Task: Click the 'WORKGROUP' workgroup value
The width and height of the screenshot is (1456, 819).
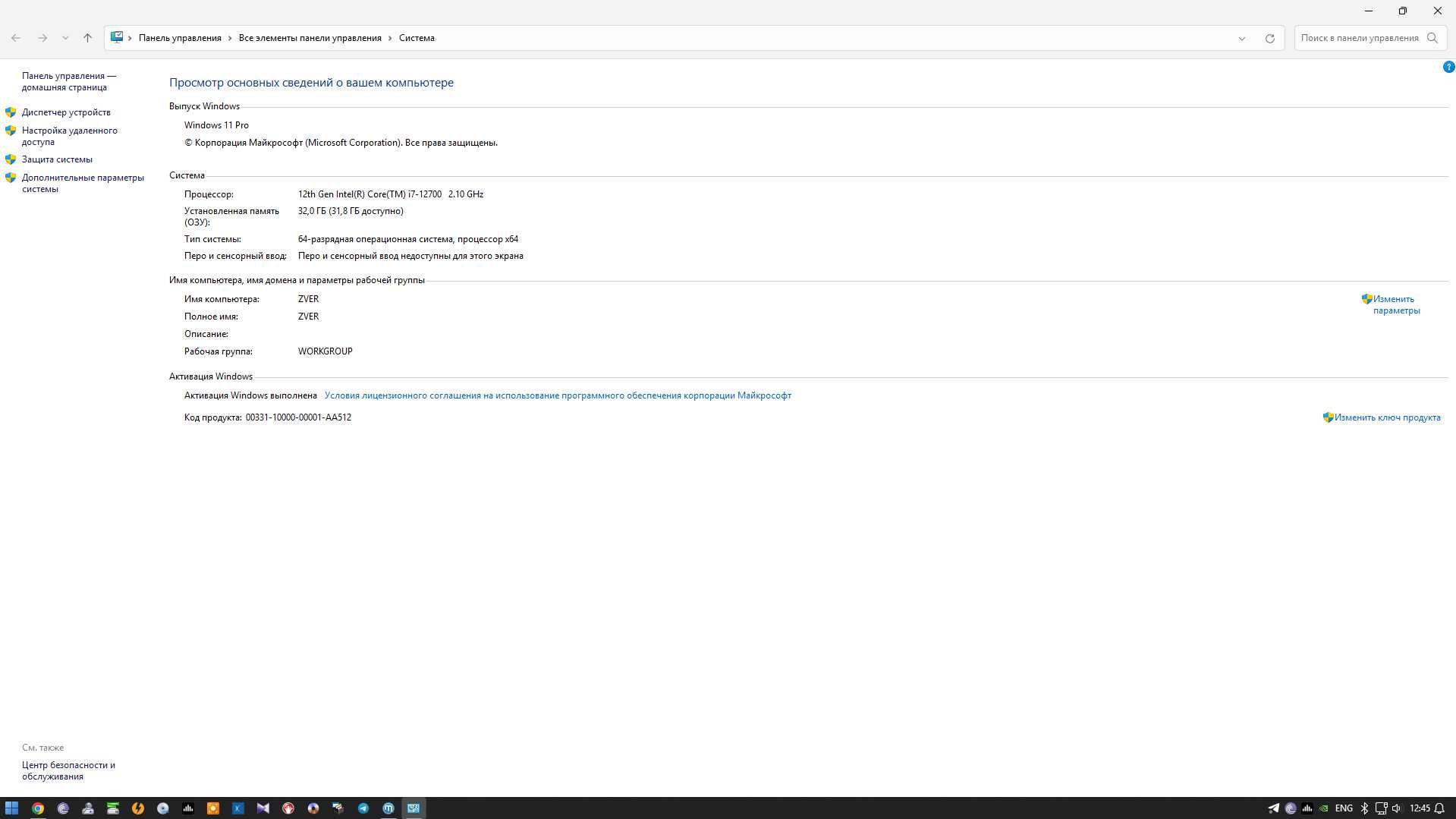Action: pyautogui.click(x=325, y=351)
